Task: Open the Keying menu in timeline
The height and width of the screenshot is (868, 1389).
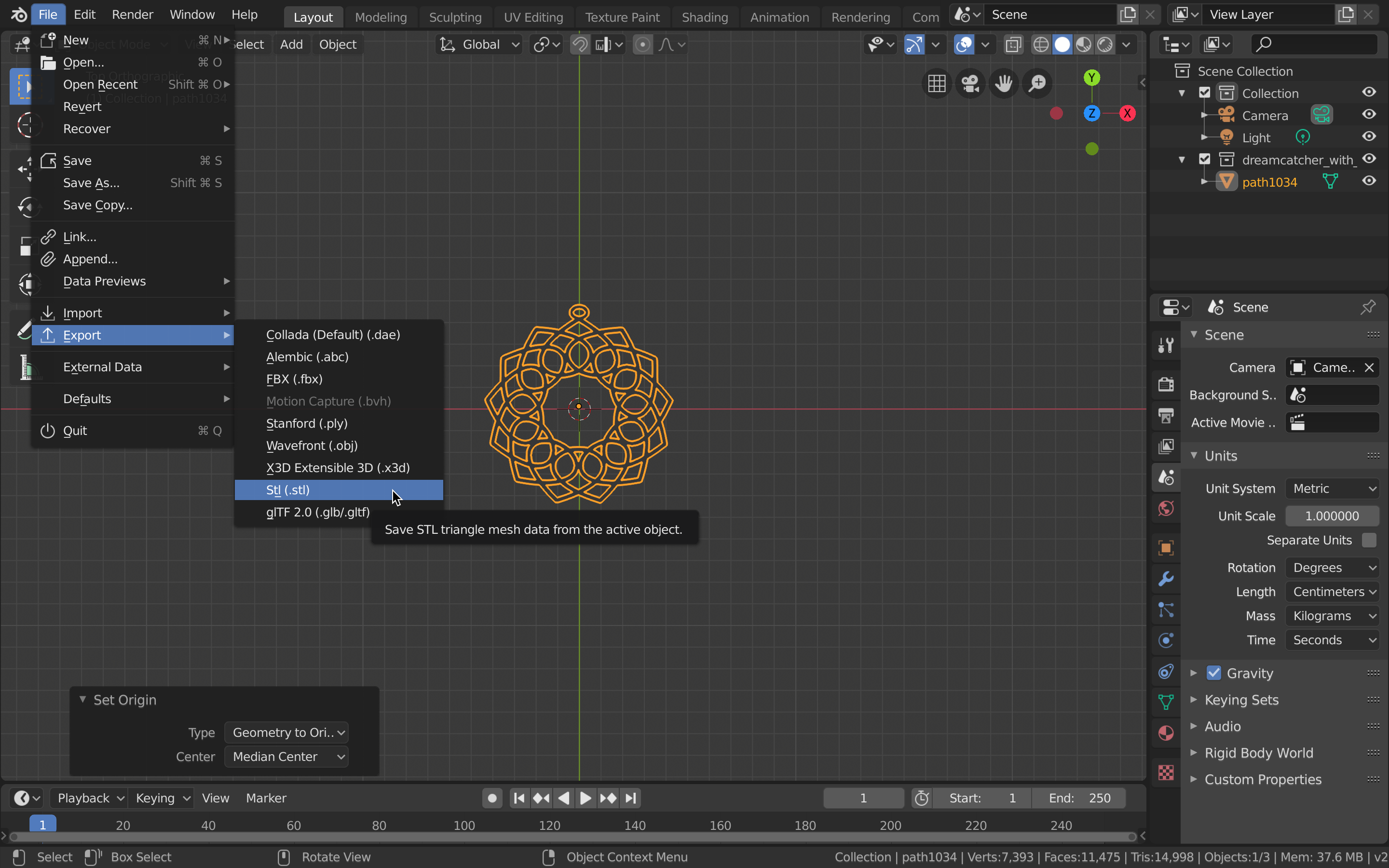Action: coord(162,798)
